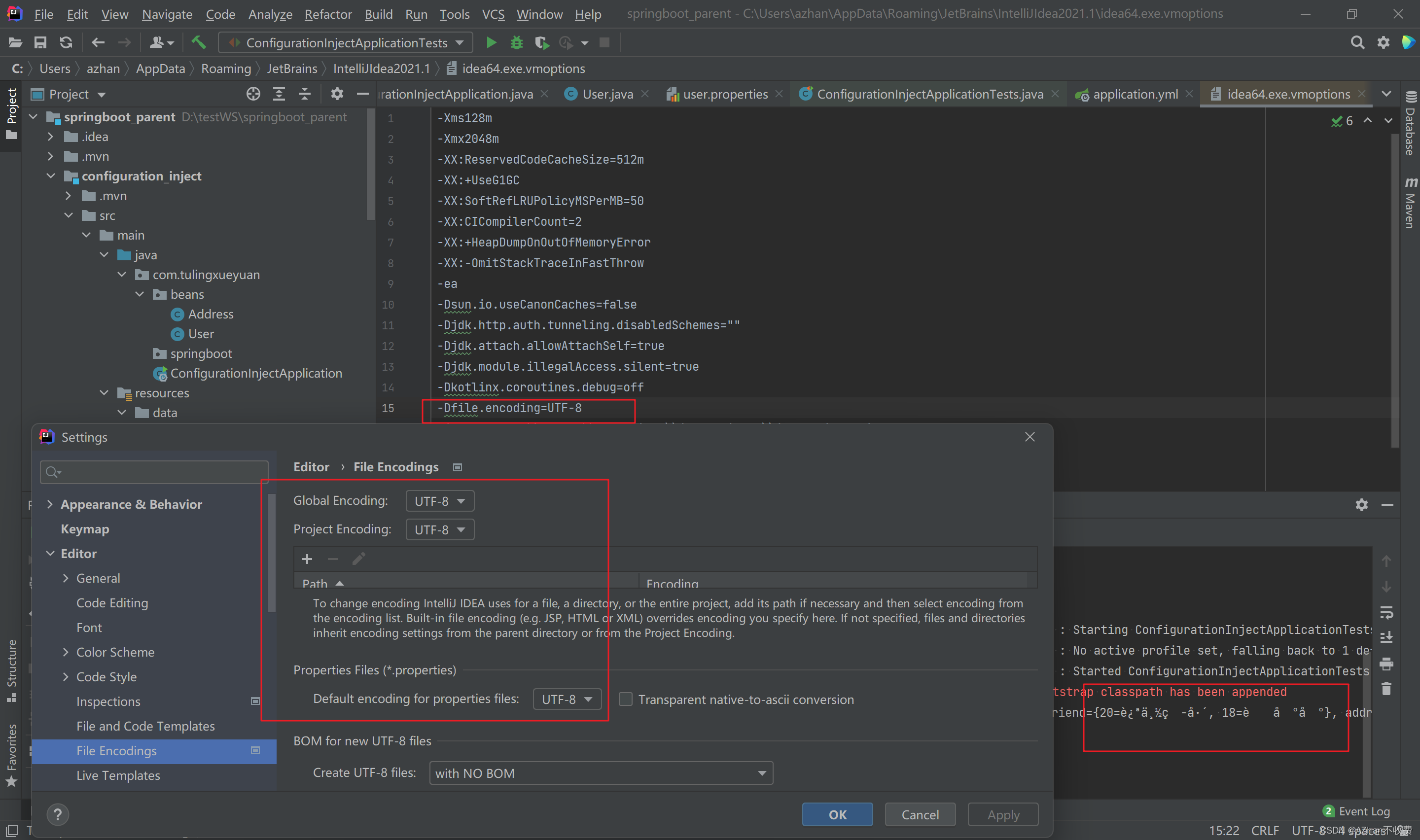Image resolution: width=1420 pixels, height=840 pixels.
Task: Open the Global Encoding dropdown
Action: [440, 501]
